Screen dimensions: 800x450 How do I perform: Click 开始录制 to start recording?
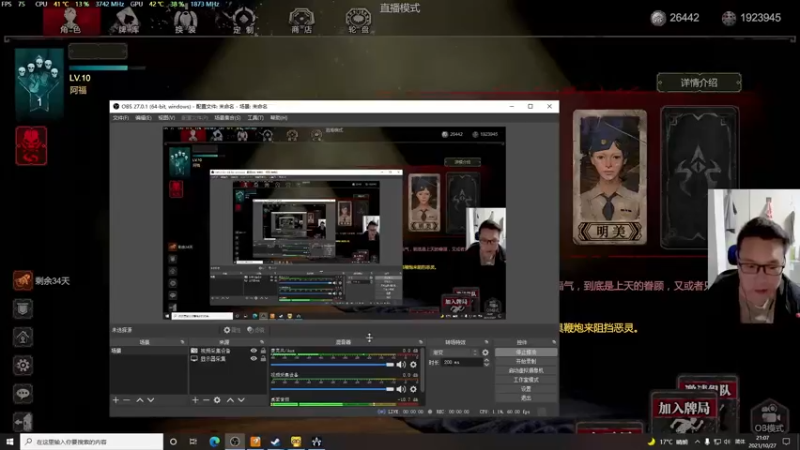[x=526, y=361]
